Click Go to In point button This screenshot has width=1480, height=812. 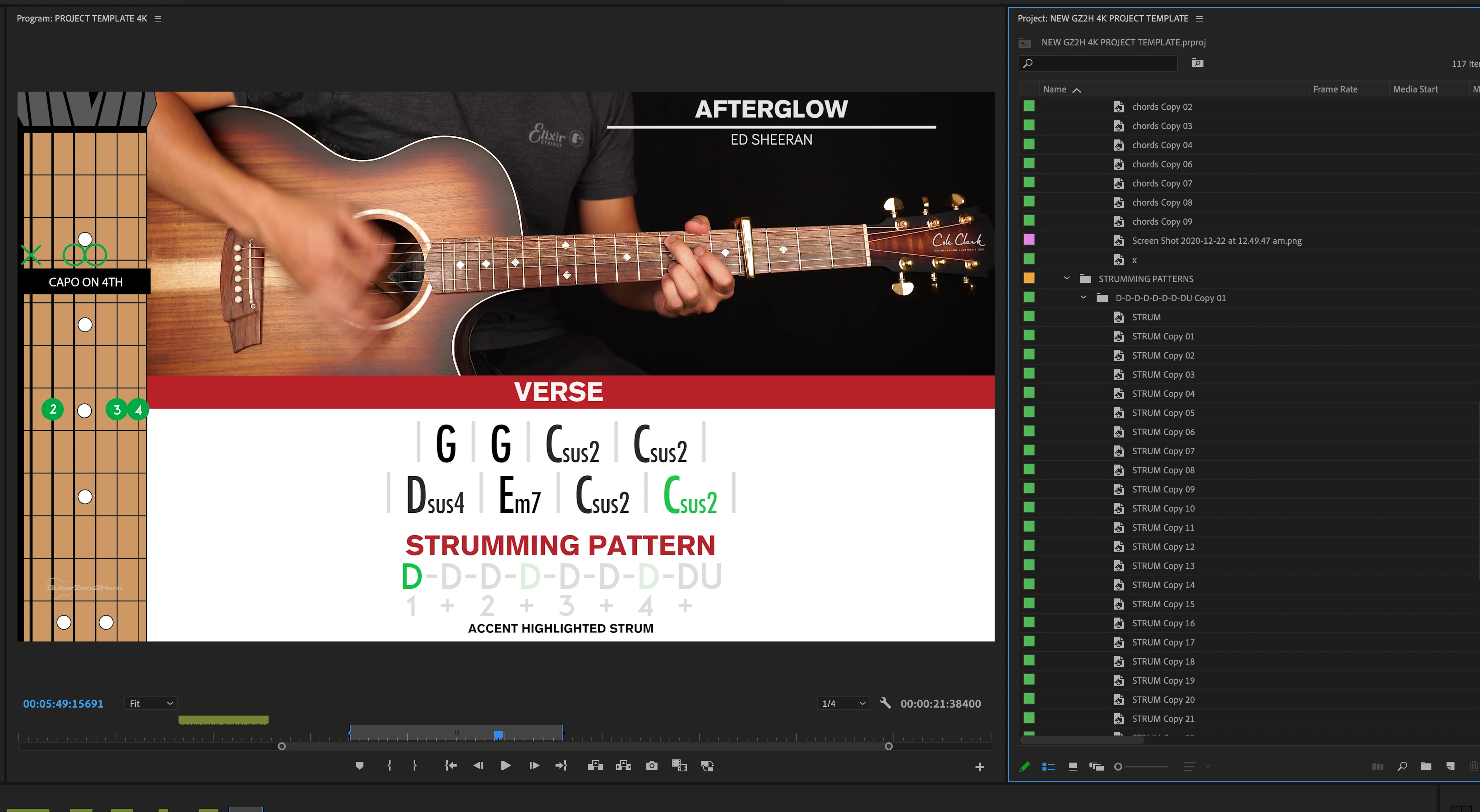click(450, 765)
